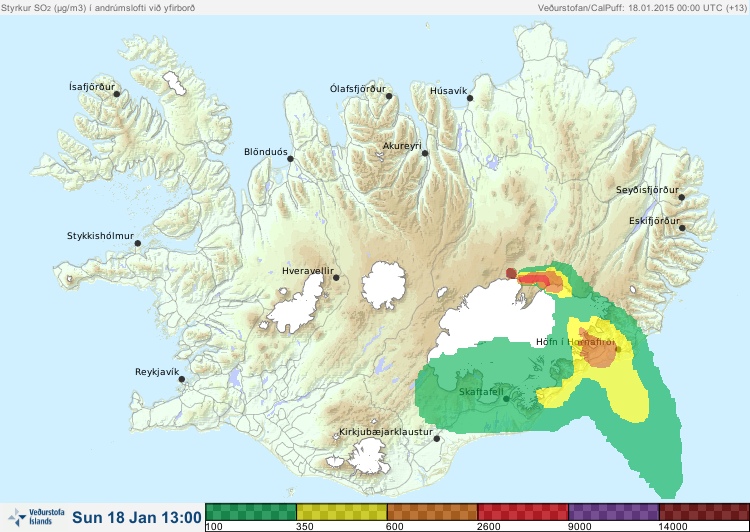The width and height of the screenshot is (750, 532).
Task: Click the Kirkjubæjarklaustur label
Action: (386, 432)
